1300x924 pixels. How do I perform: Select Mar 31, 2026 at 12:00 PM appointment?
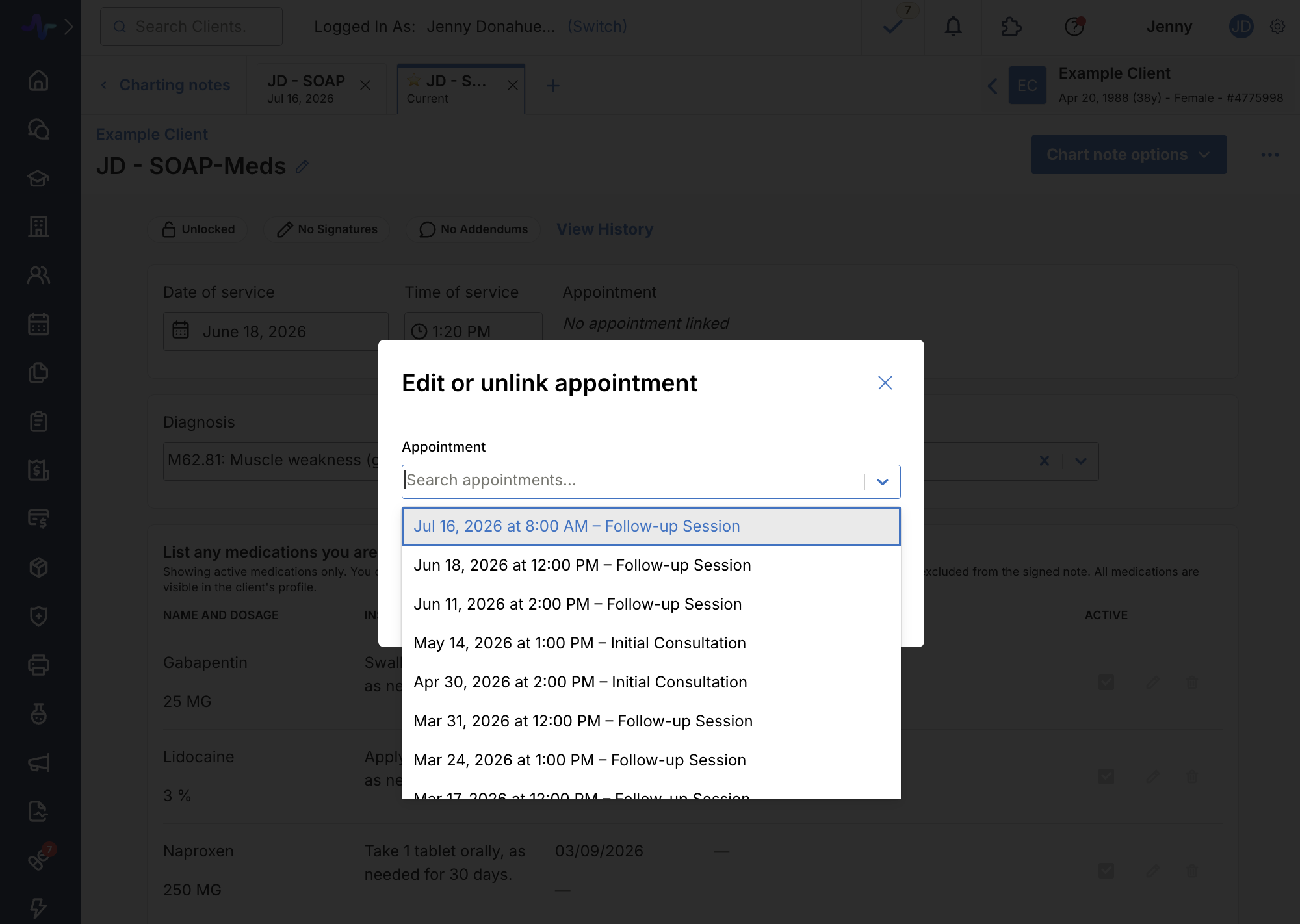(651, 721)
